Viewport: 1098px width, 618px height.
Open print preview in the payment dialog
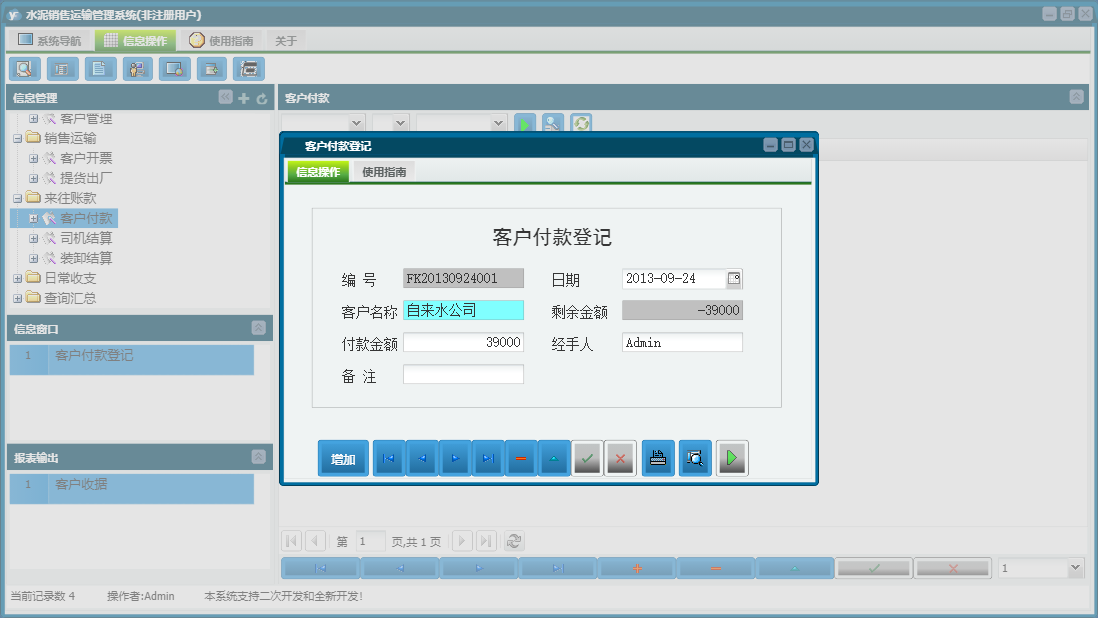coord(694,457)
